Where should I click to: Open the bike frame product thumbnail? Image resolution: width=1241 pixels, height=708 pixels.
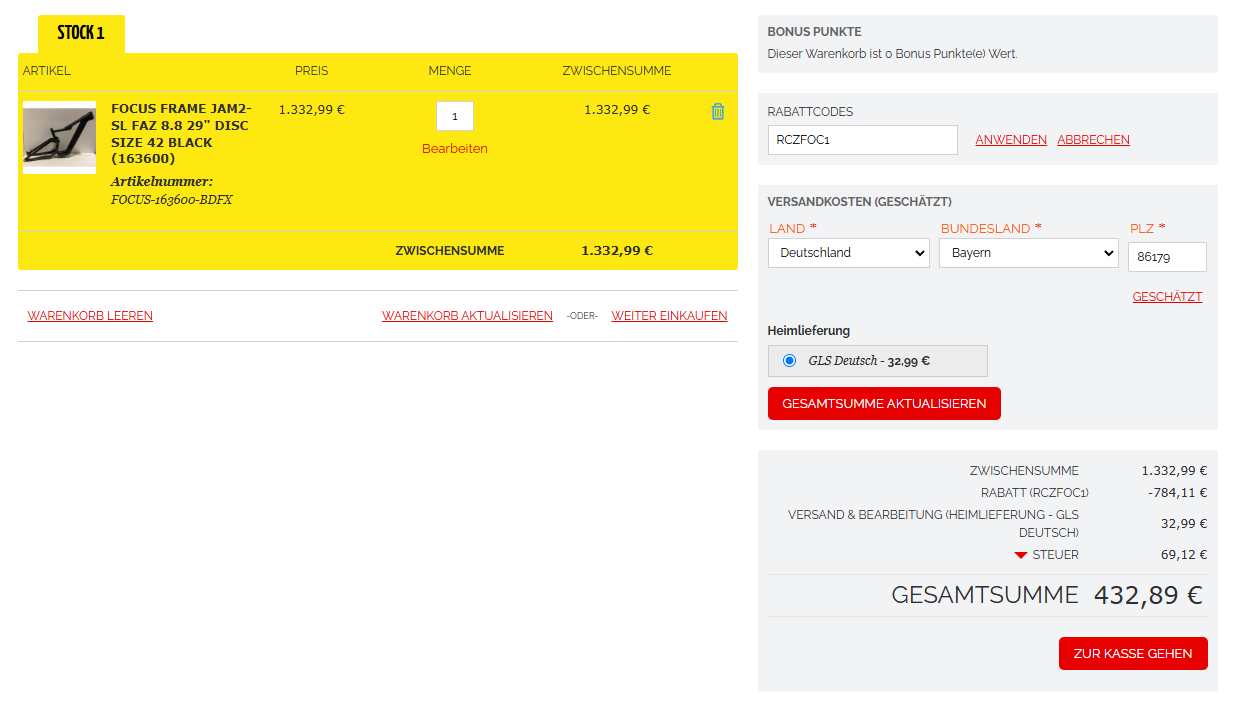click(x=59, y=137)
